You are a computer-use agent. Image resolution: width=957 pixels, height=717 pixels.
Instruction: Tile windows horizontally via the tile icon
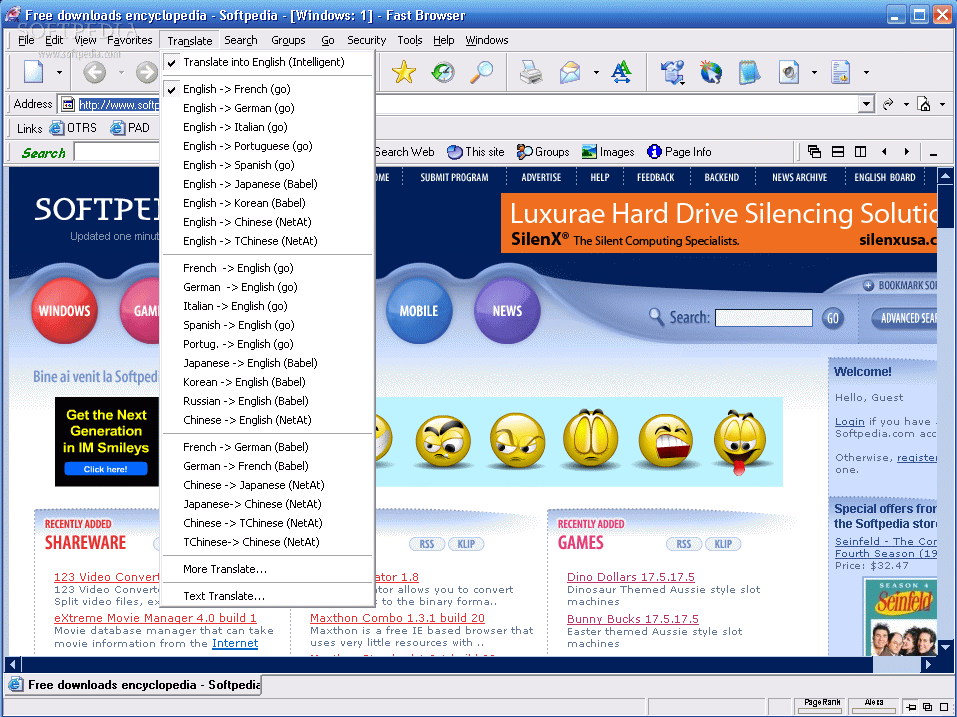tap(838, 149)
